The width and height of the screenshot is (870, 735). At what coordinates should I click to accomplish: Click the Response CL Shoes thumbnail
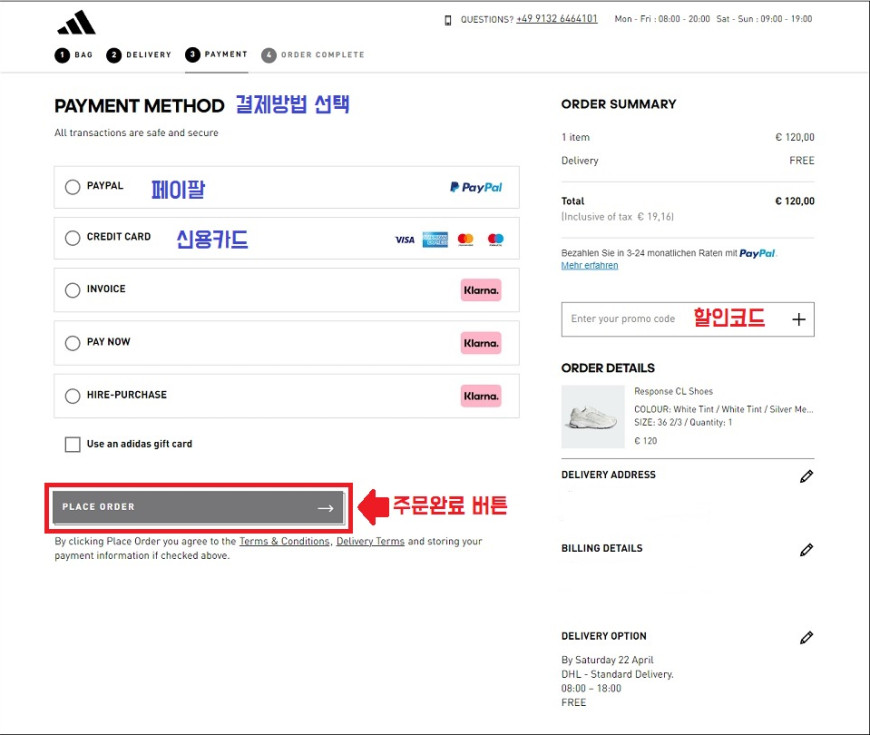point(593,417)
